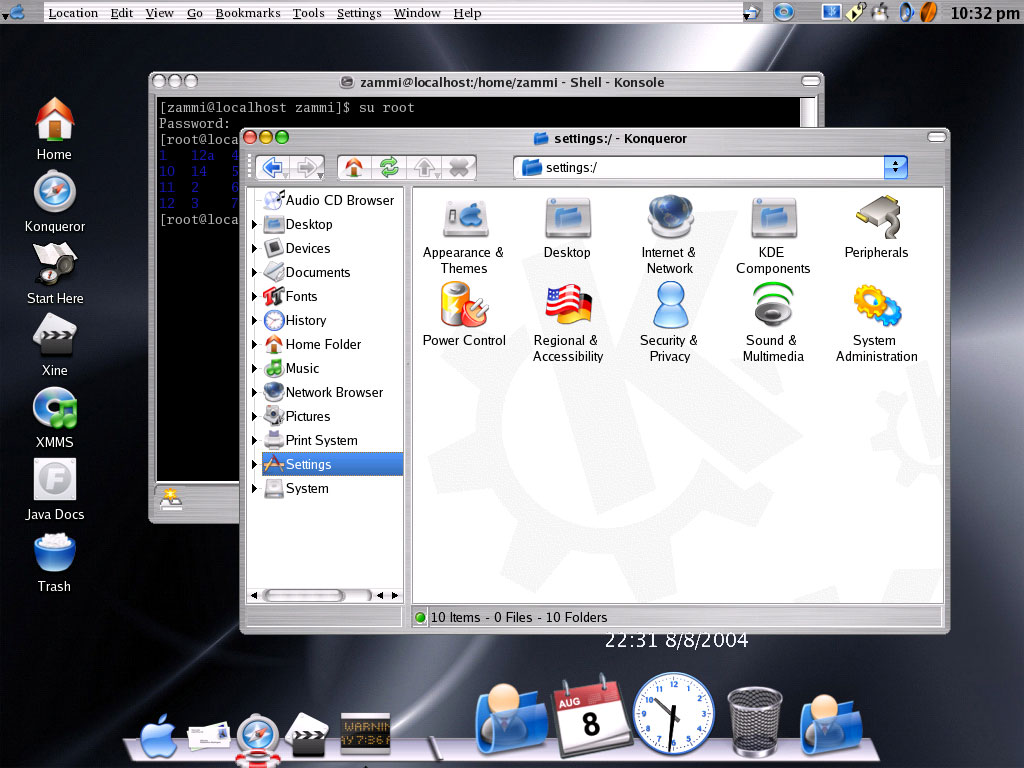Screen dimensions: 1024x768
Task: Open the AUG 8 calendar in dock
Action: [x=590, y=716]
